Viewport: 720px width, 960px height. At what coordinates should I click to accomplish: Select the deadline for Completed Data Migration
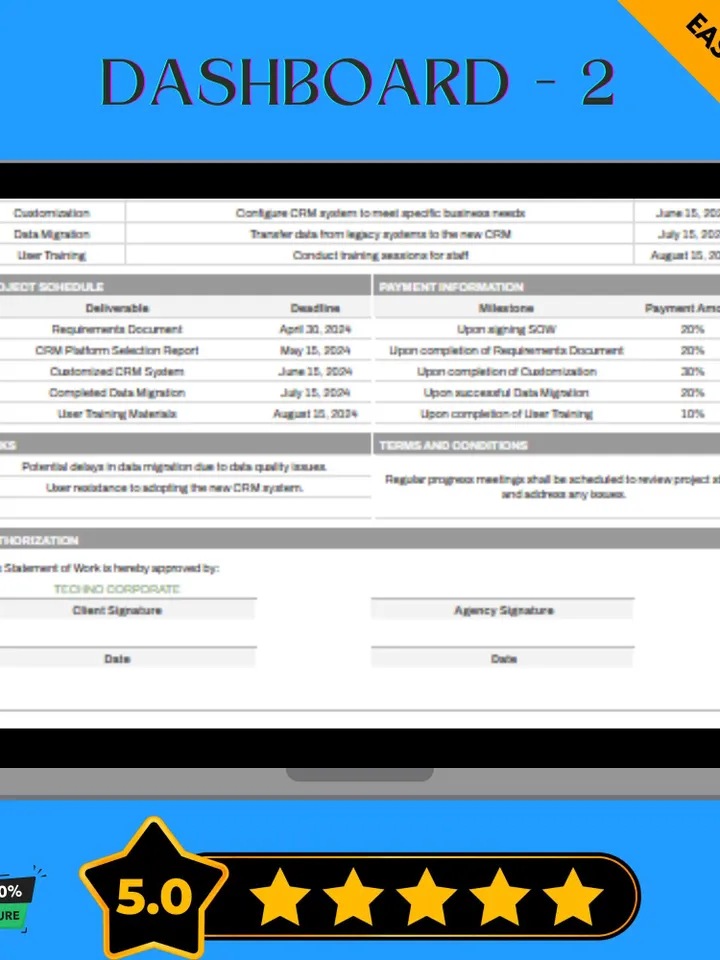point(315,392)
